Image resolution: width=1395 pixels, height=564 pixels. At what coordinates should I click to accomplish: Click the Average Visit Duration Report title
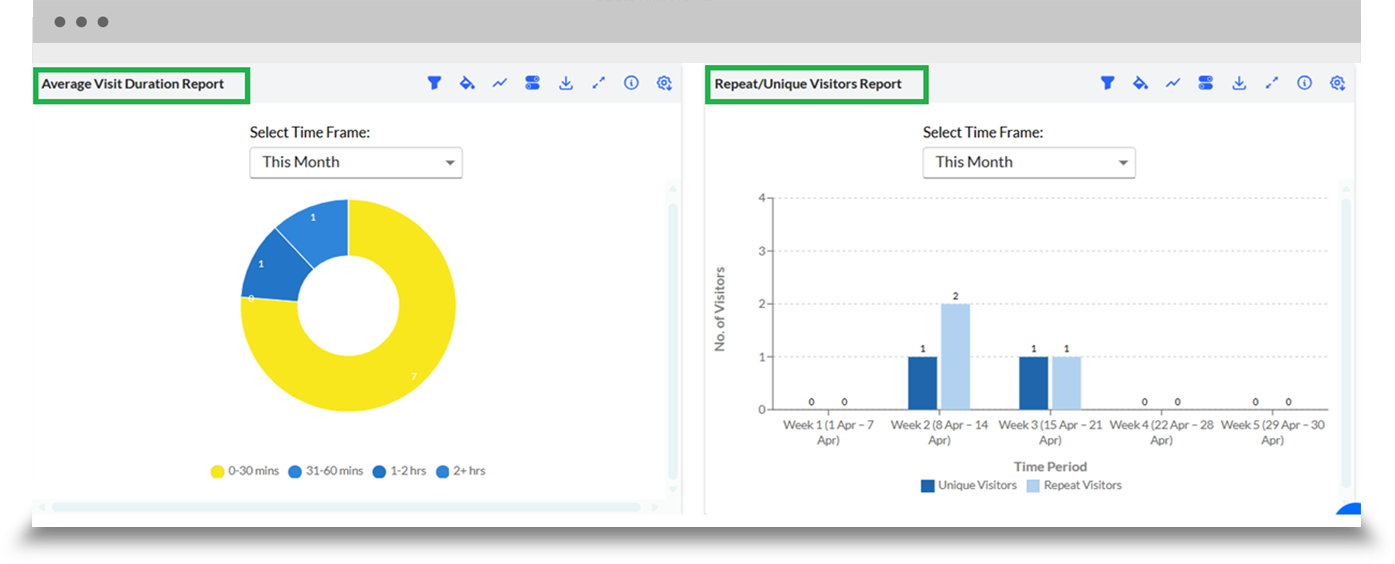click(x=133, y=85)
